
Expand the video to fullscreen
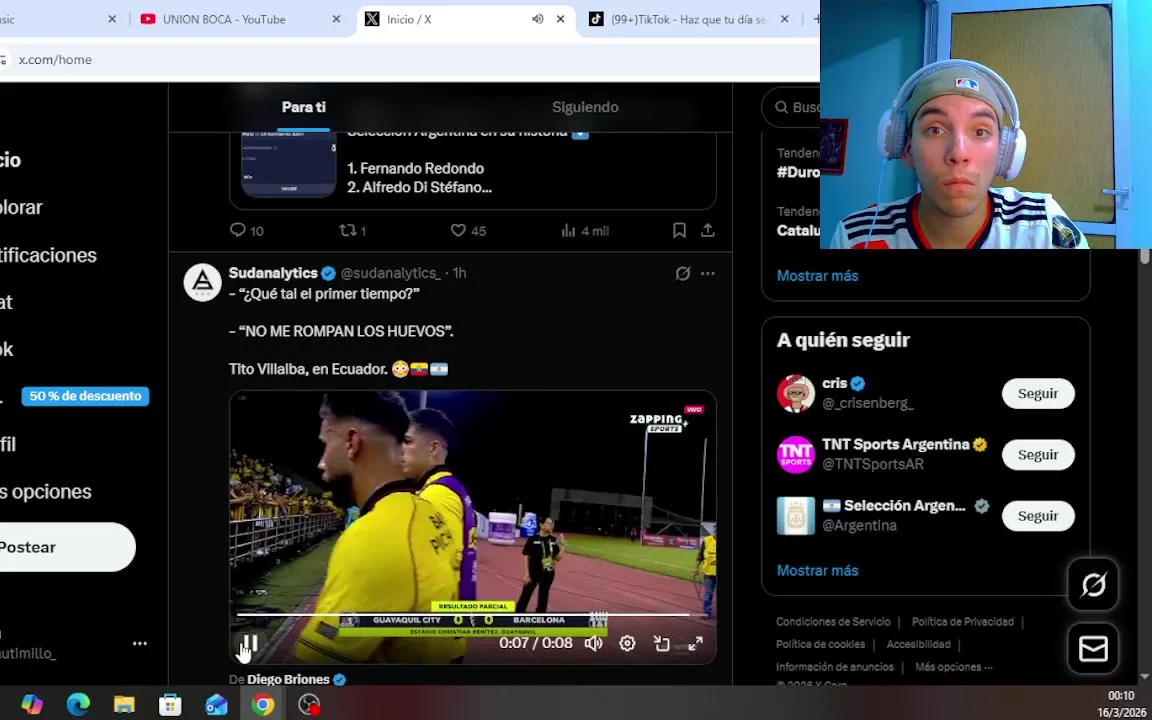pyautogui.click(x=695, y=644)
